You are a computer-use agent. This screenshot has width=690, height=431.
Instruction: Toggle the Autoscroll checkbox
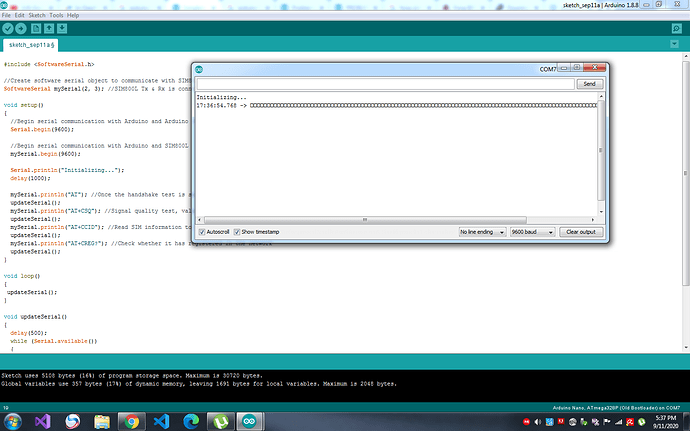[x=202, y=232]
